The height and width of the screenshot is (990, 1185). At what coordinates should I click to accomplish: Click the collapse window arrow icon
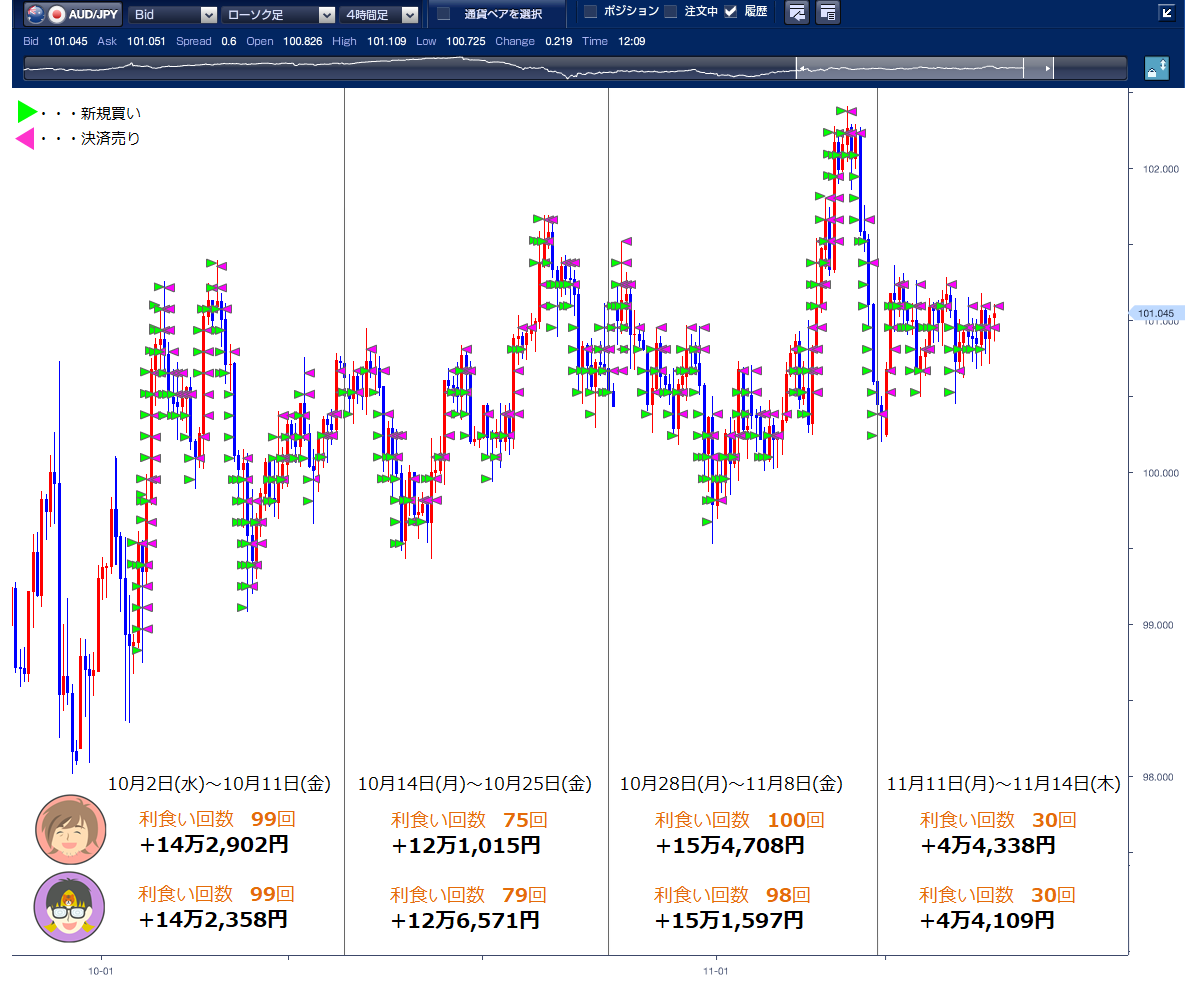pyautogui.click(x=1166, y=12)
